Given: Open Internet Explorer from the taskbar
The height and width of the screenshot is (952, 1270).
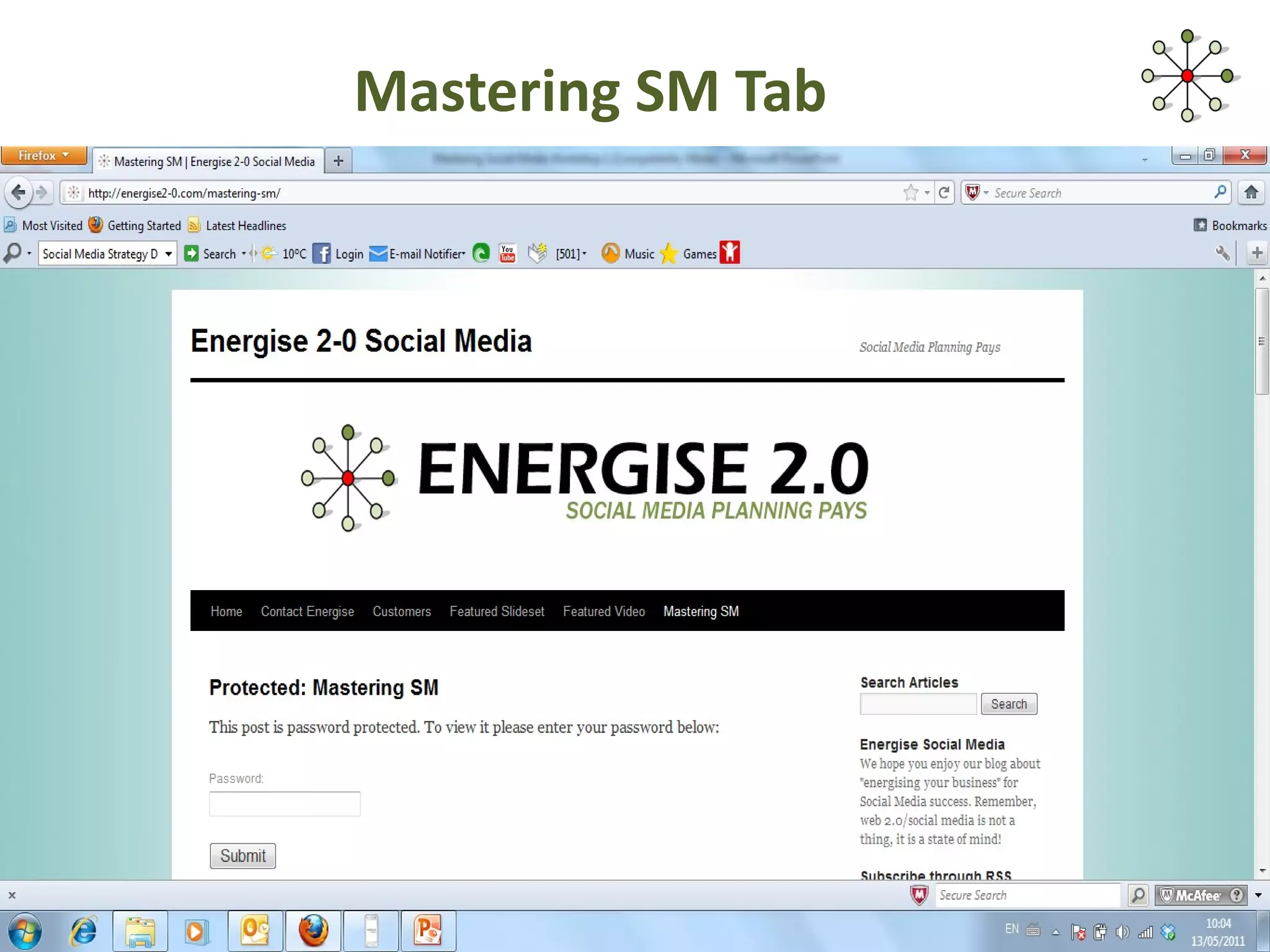Looking at the screenshot, I should [x=84, y=930].
